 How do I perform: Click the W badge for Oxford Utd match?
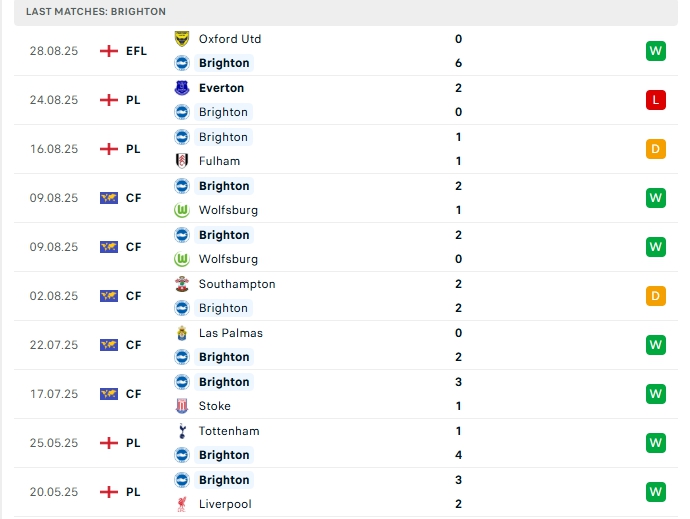(x=656, y=51)
